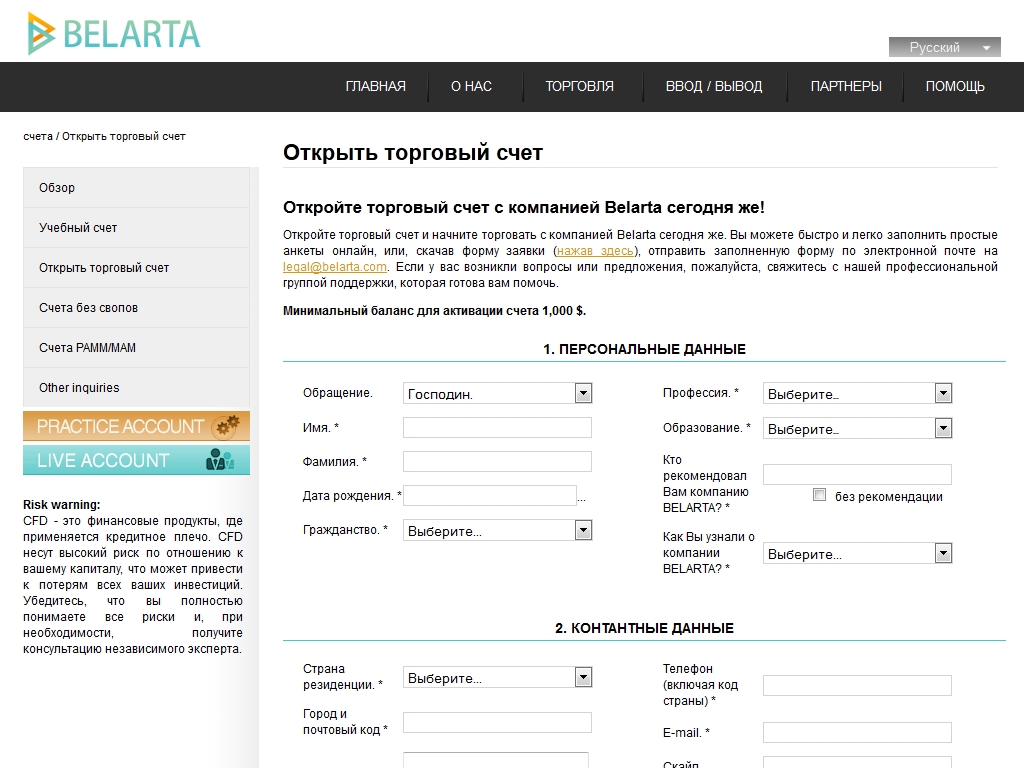
Task: Click the Practice Account gear banner
Action: coord(136,426)
